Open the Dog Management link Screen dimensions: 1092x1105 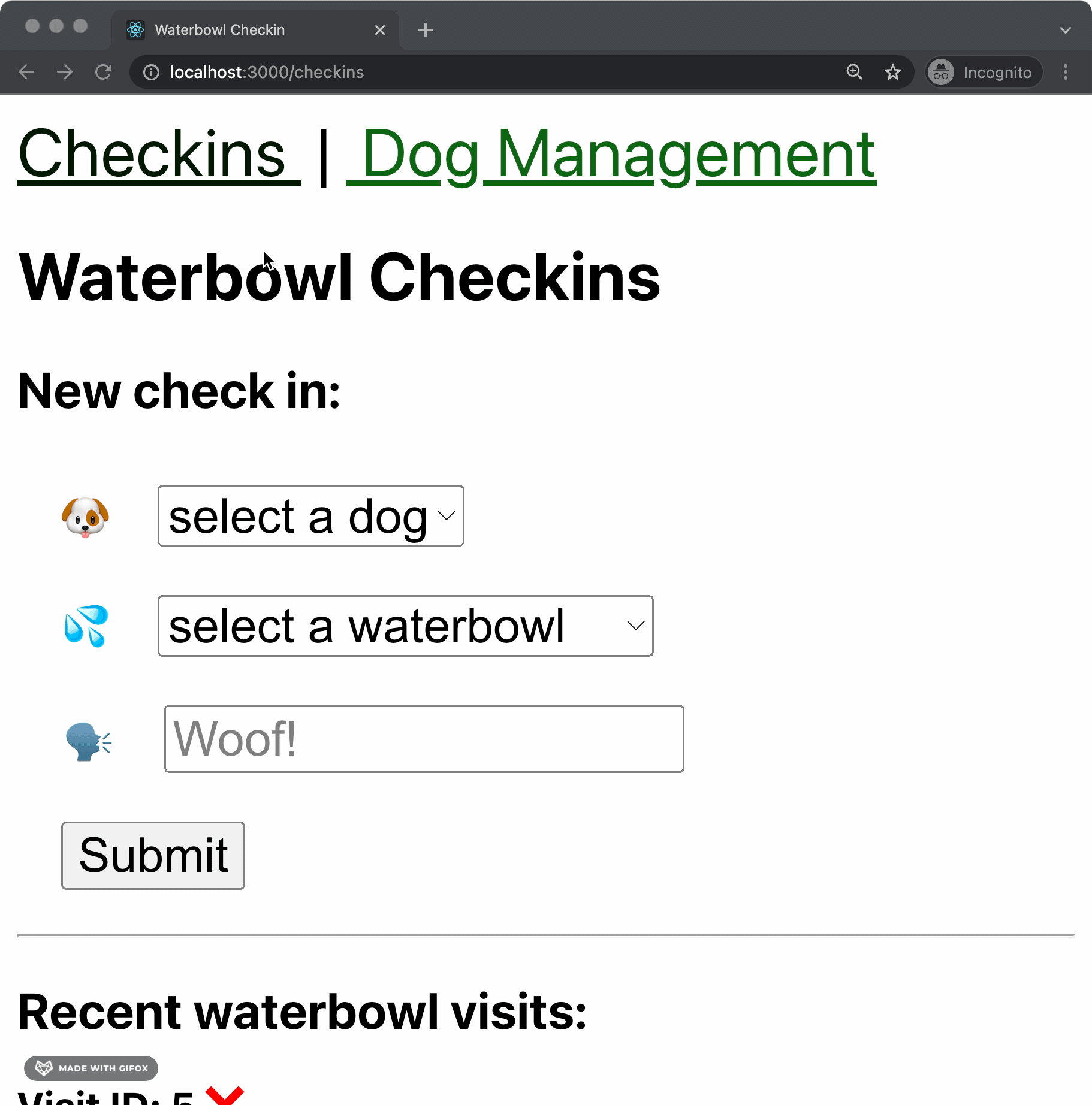pos(611,155)
